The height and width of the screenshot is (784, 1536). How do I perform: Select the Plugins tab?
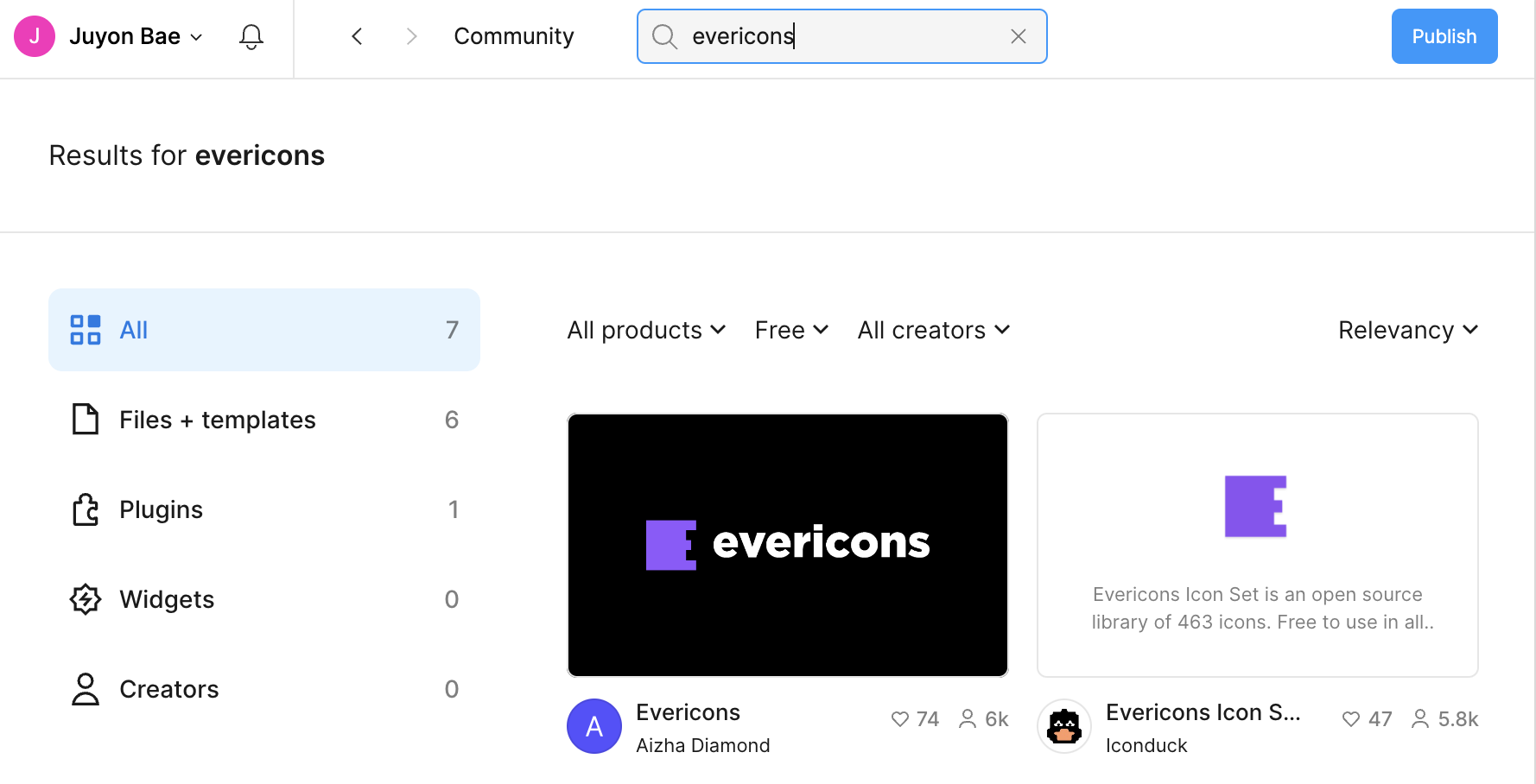click(x=264, y=509)
